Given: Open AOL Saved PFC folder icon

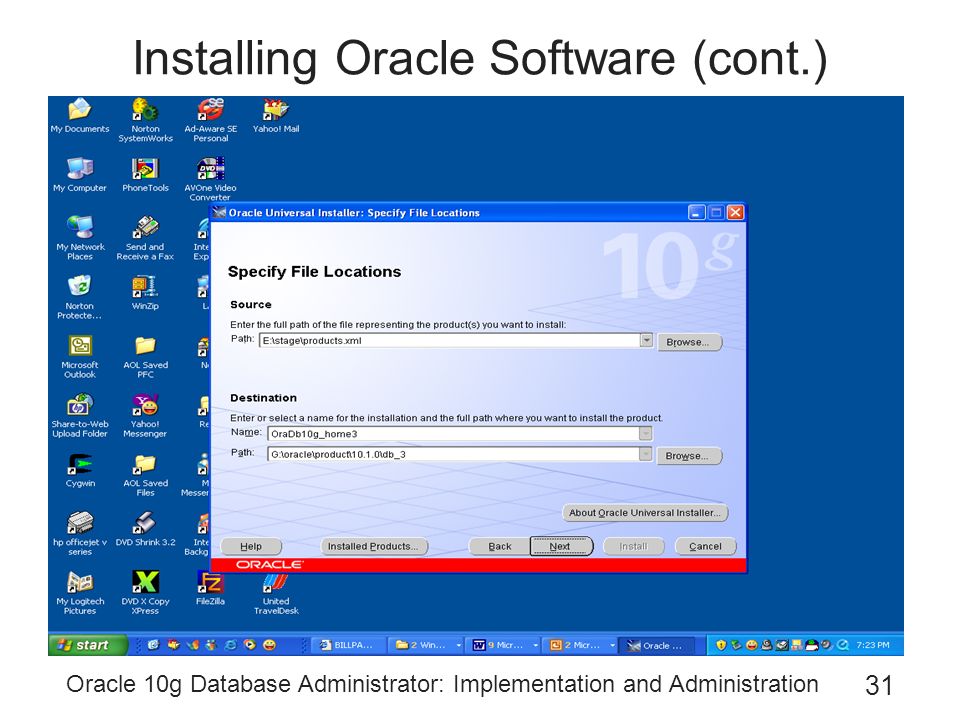Looking at the screenshot, I should [x=145, y=356].
